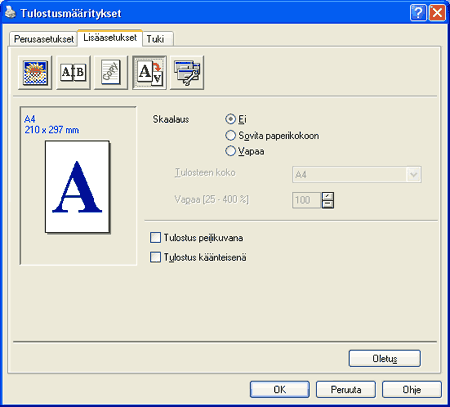Increase the Vapaa percentage stepper

(x=328, y=196)
